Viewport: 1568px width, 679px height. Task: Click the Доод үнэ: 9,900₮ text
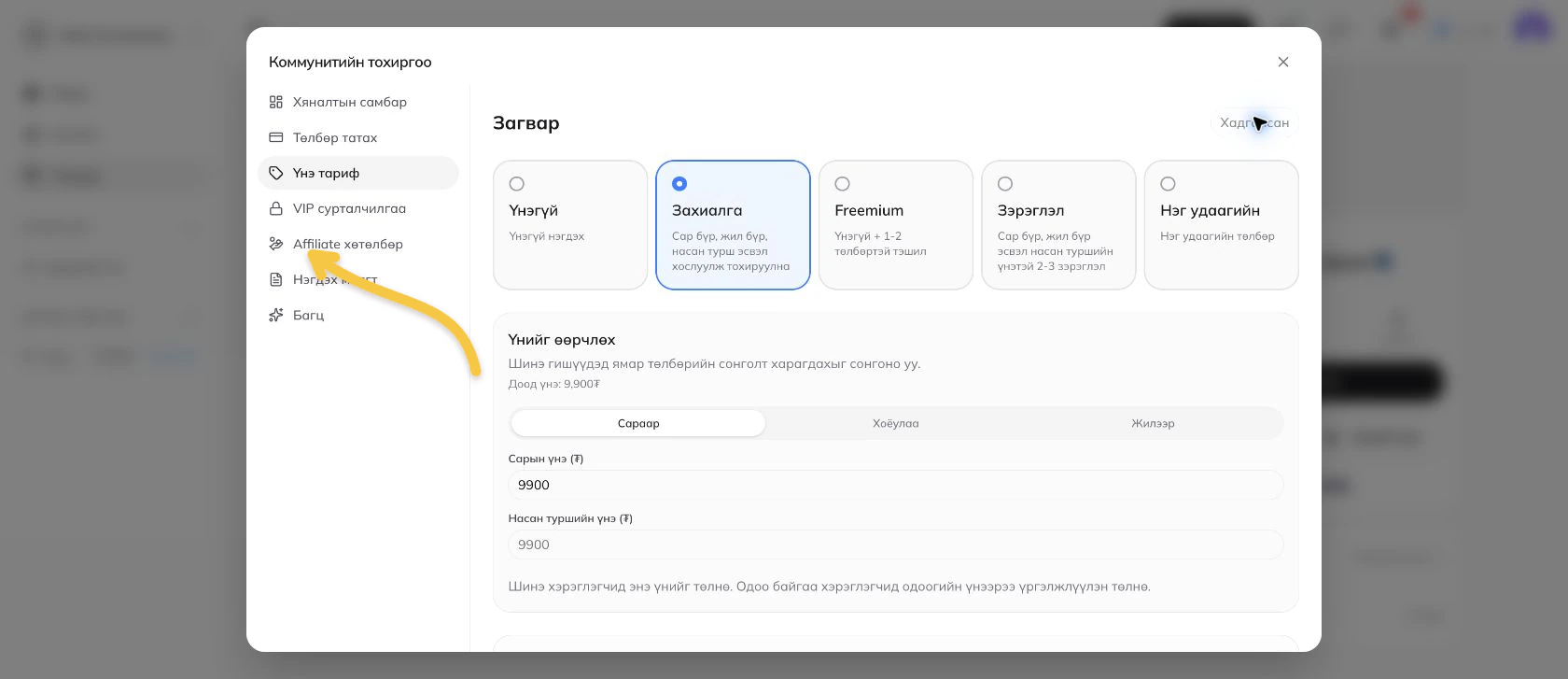point(554,384)
